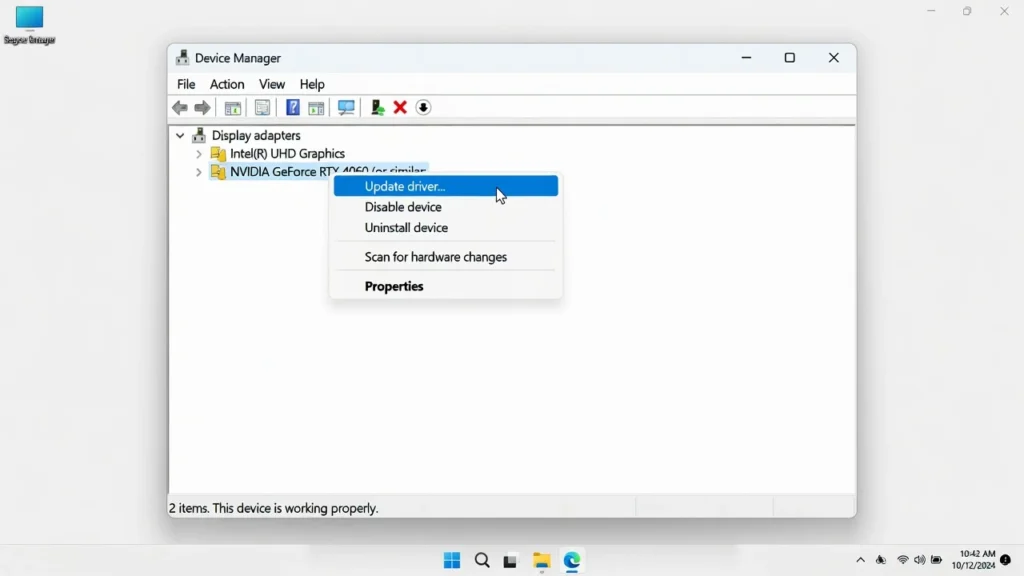Open volume speaker tray icon

[x=920, y=560]
